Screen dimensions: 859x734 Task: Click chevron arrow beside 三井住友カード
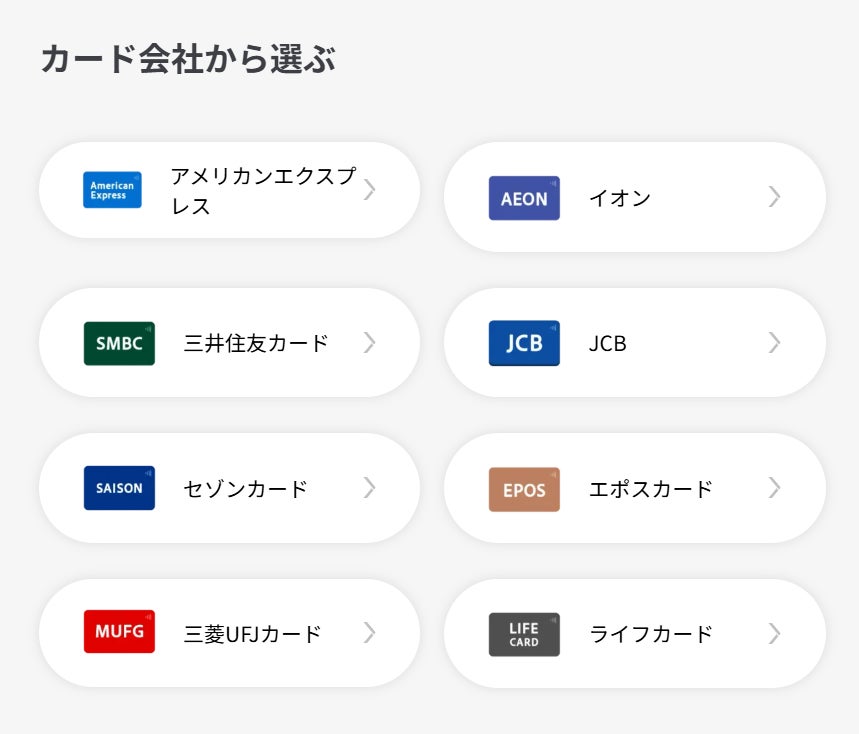pyautogui.click(x=369, y=343)
